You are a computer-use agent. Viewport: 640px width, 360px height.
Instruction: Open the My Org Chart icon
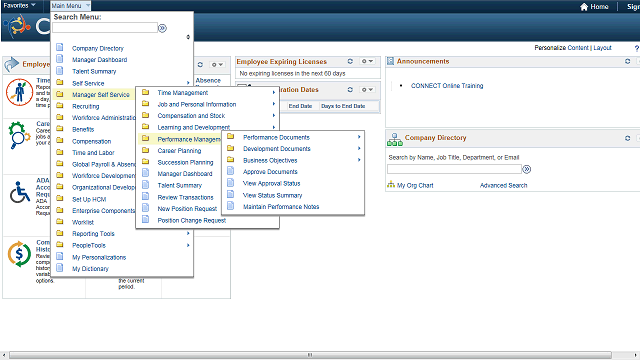pyautogui.click(x=391, y=184)
